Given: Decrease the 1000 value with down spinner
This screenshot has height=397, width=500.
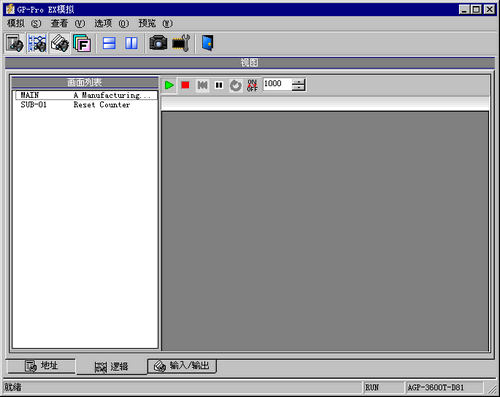Looking at the screenshot, I should point(299,87).
